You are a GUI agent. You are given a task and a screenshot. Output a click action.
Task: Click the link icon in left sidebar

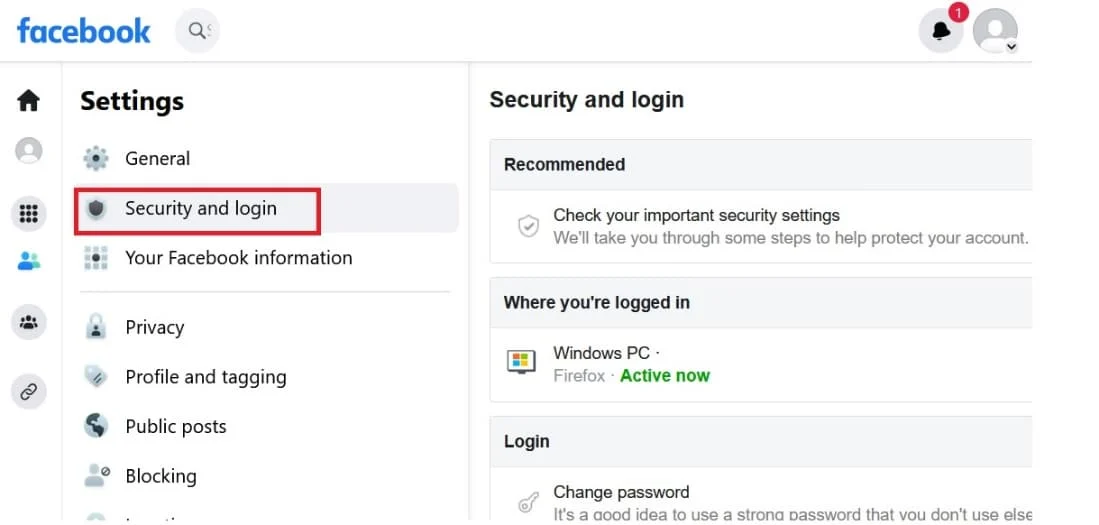[x=29, y=392]
